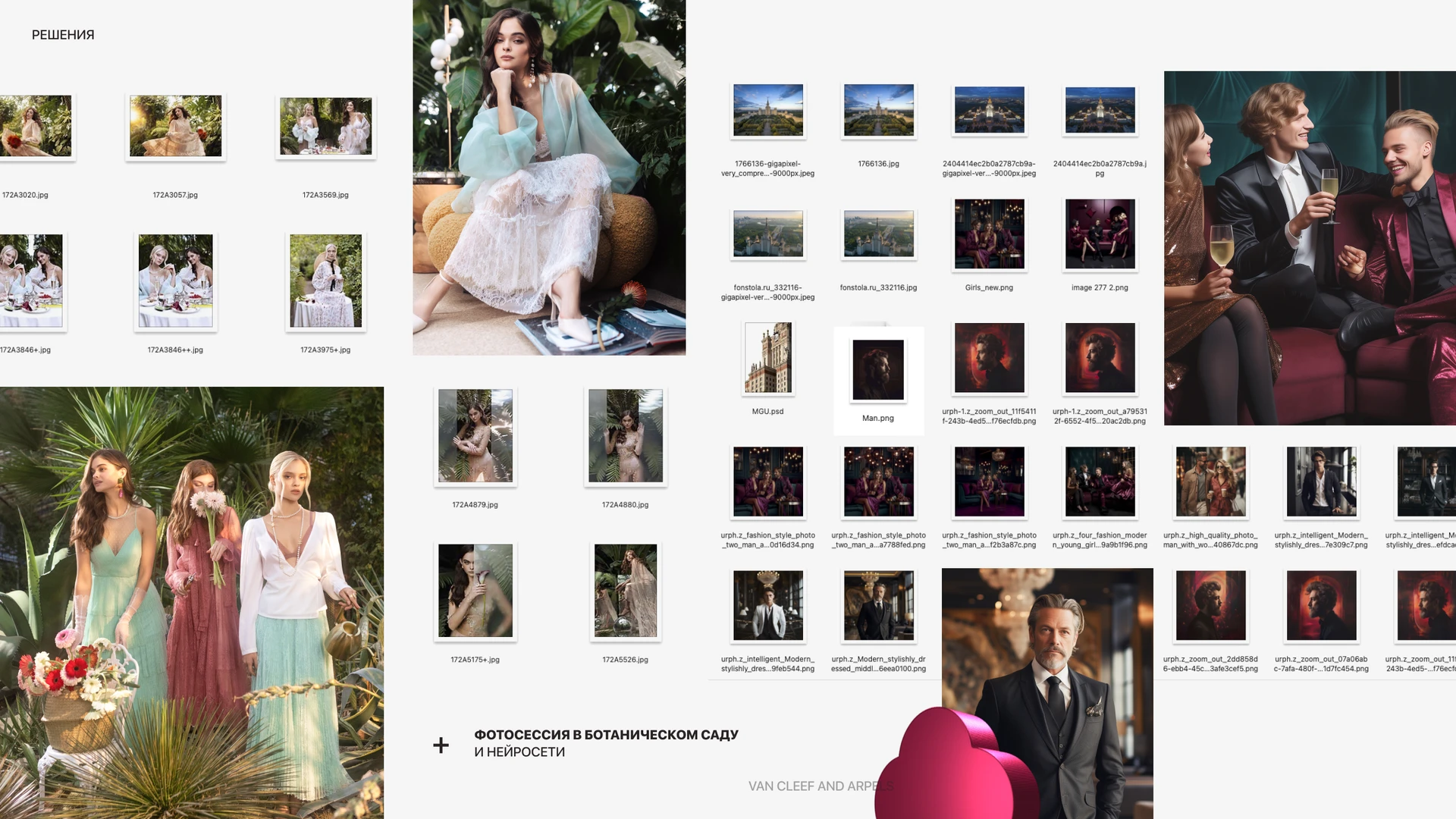Expand the plus icon beside ФОТОСЕССИЯ В БОТАНИЧЕСКОМ САДУ

(x=441, y=745)
